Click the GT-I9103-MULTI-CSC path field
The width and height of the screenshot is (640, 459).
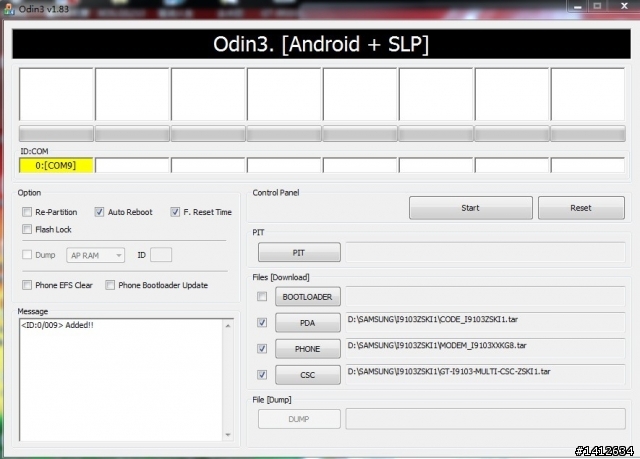[x=485, y=375]
